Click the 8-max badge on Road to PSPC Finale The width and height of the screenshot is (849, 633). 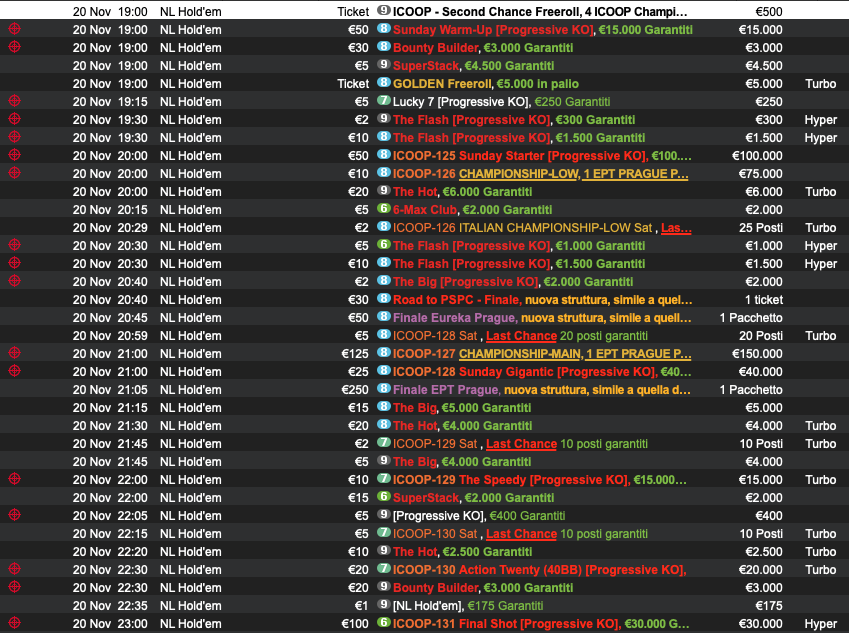(x=383, y=298)
